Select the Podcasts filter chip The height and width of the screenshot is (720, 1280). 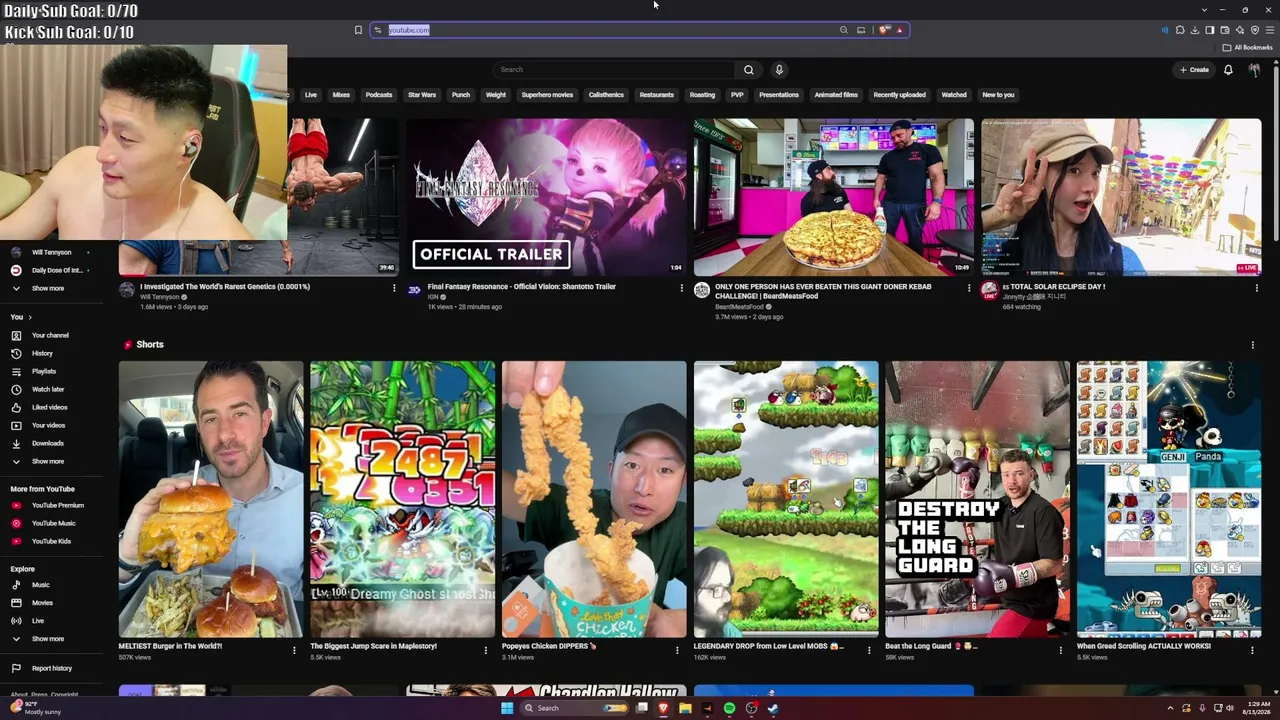pyautogui.click(x=379, y=95)
